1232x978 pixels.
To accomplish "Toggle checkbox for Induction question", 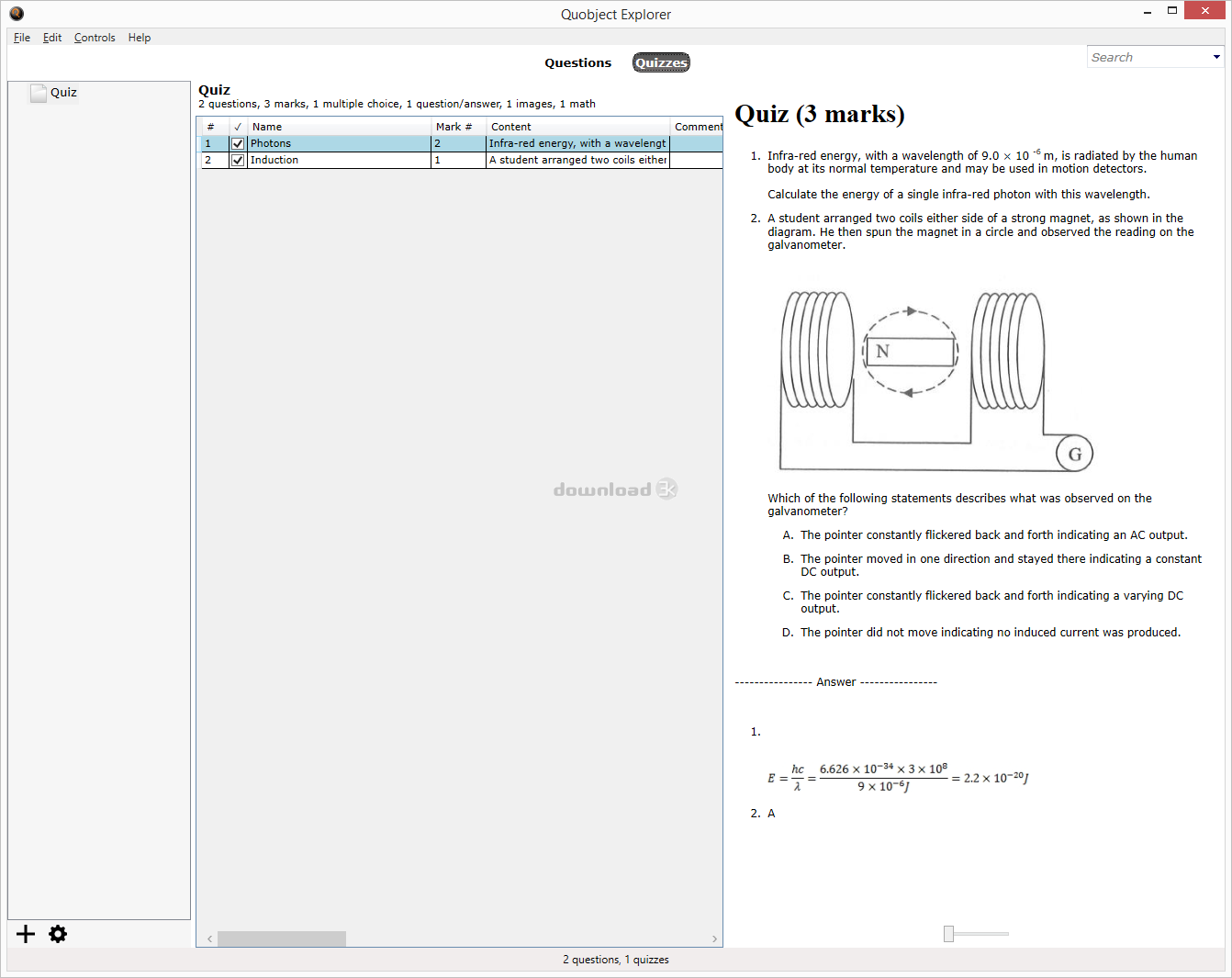I will click(x=238, y=160).
